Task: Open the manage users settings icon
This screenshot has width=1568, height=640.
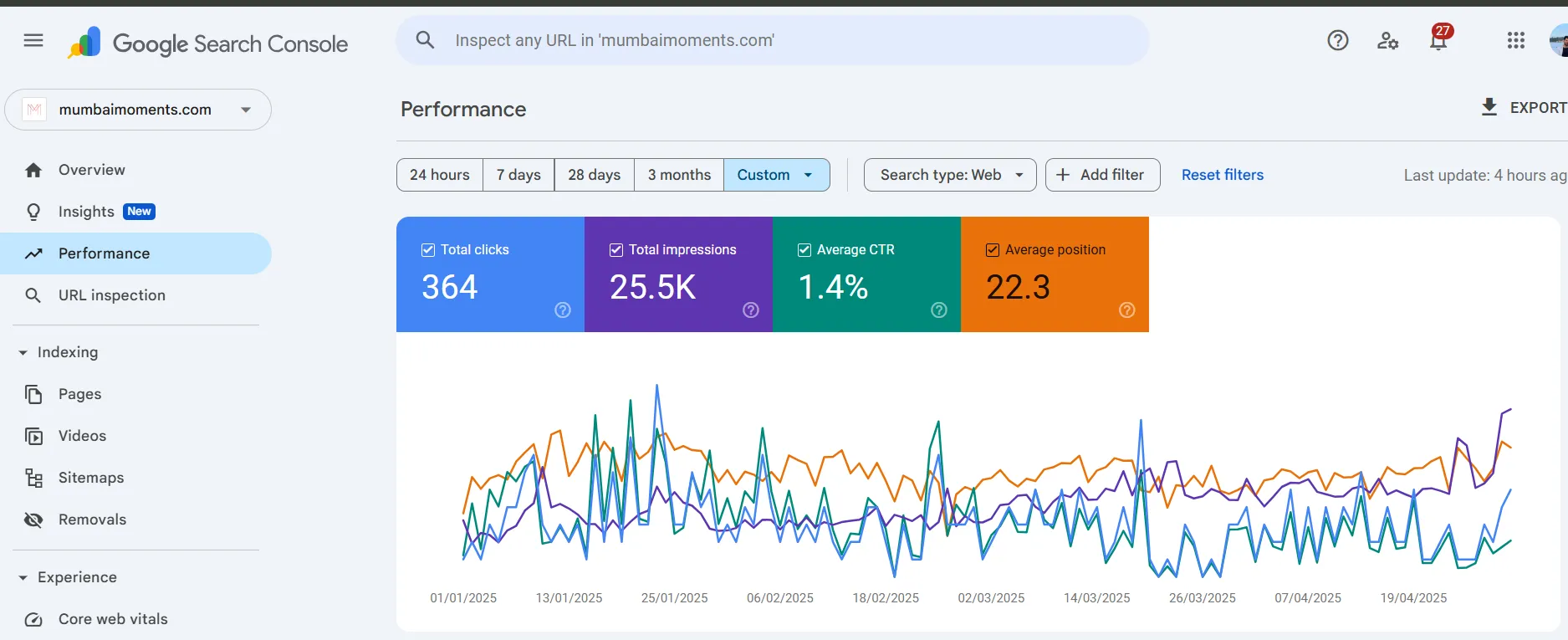Action: point(1388,40)
